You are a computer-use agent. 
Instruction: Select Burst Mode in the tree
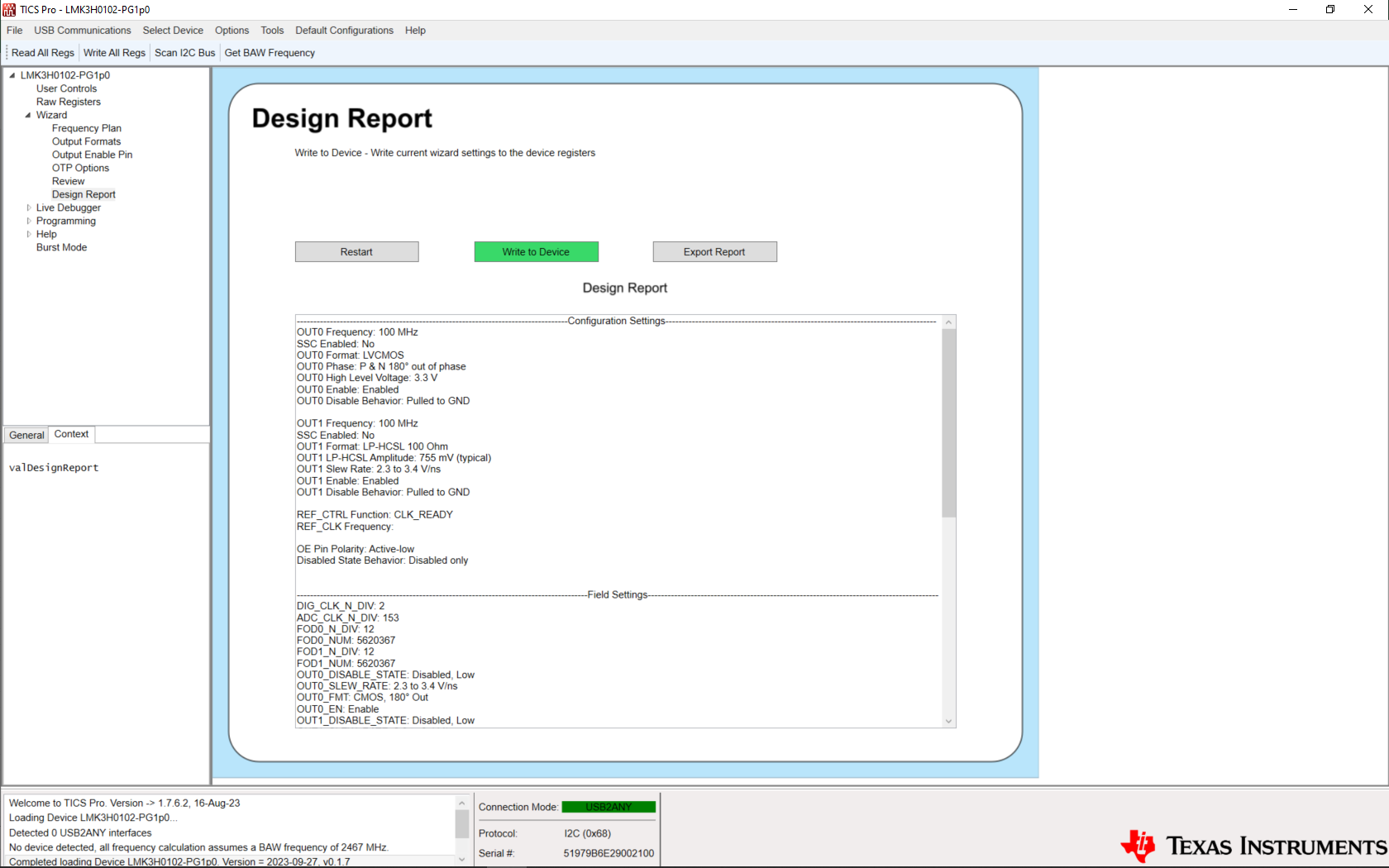[x=61, y=247]
